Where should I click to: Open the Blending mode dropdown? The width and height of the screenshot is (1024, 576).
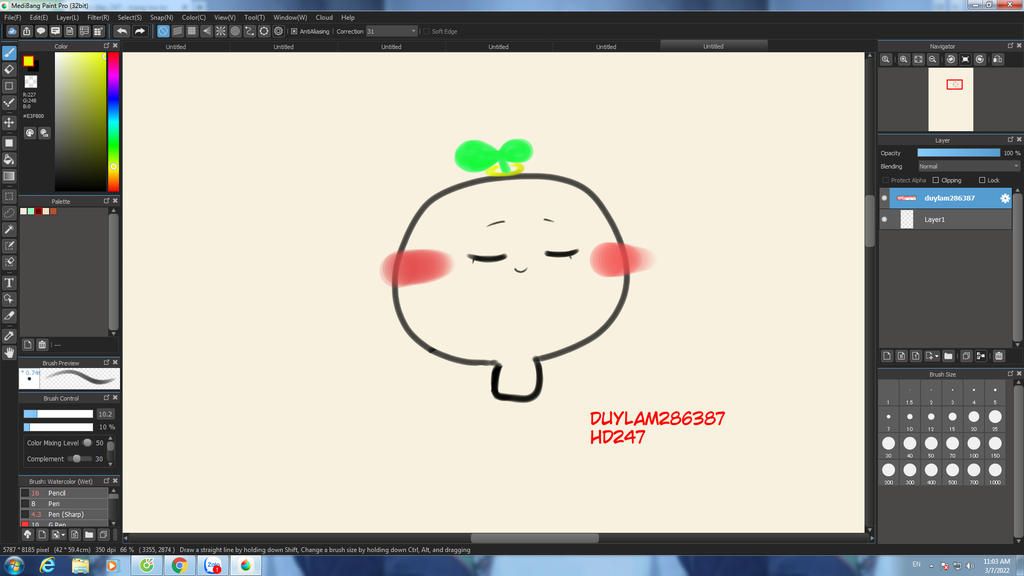tap(968, 167)
